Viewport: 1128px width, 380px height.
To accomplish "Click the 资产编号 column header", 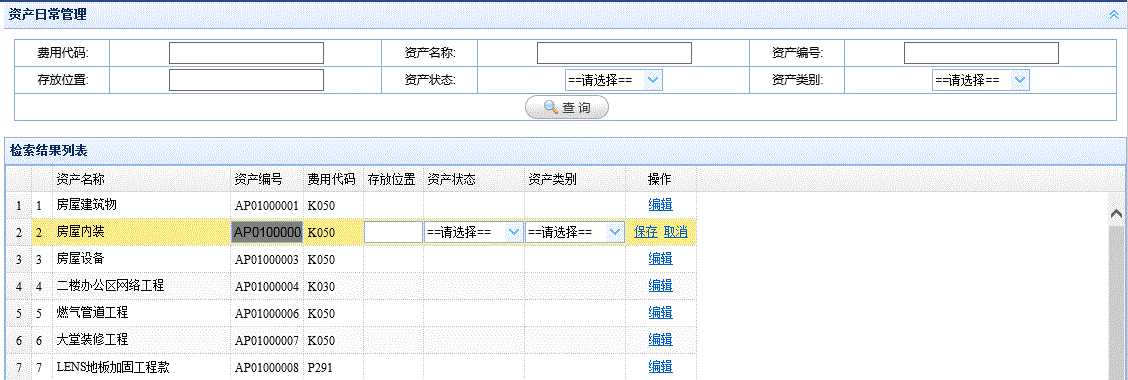I will (x=267, y=179).
